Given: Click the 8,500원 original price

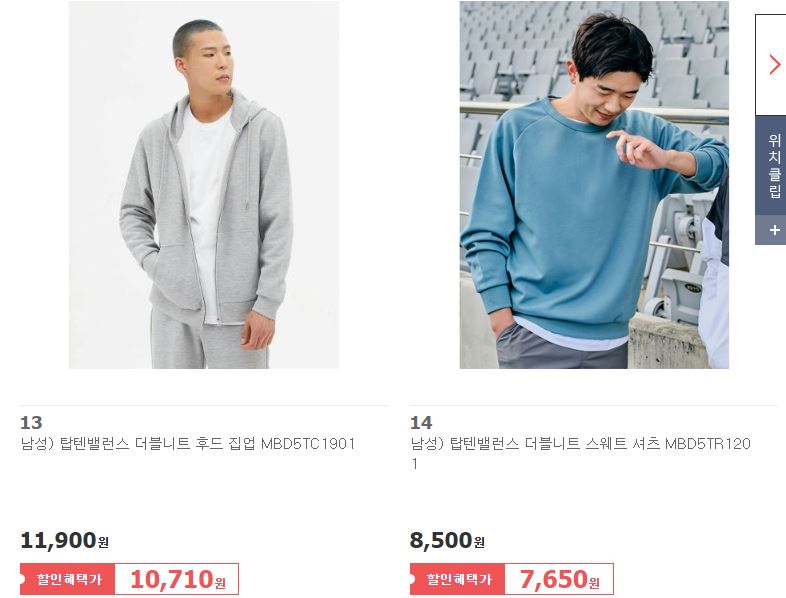Looking at the screenshot, I should (x=447, y=540).
